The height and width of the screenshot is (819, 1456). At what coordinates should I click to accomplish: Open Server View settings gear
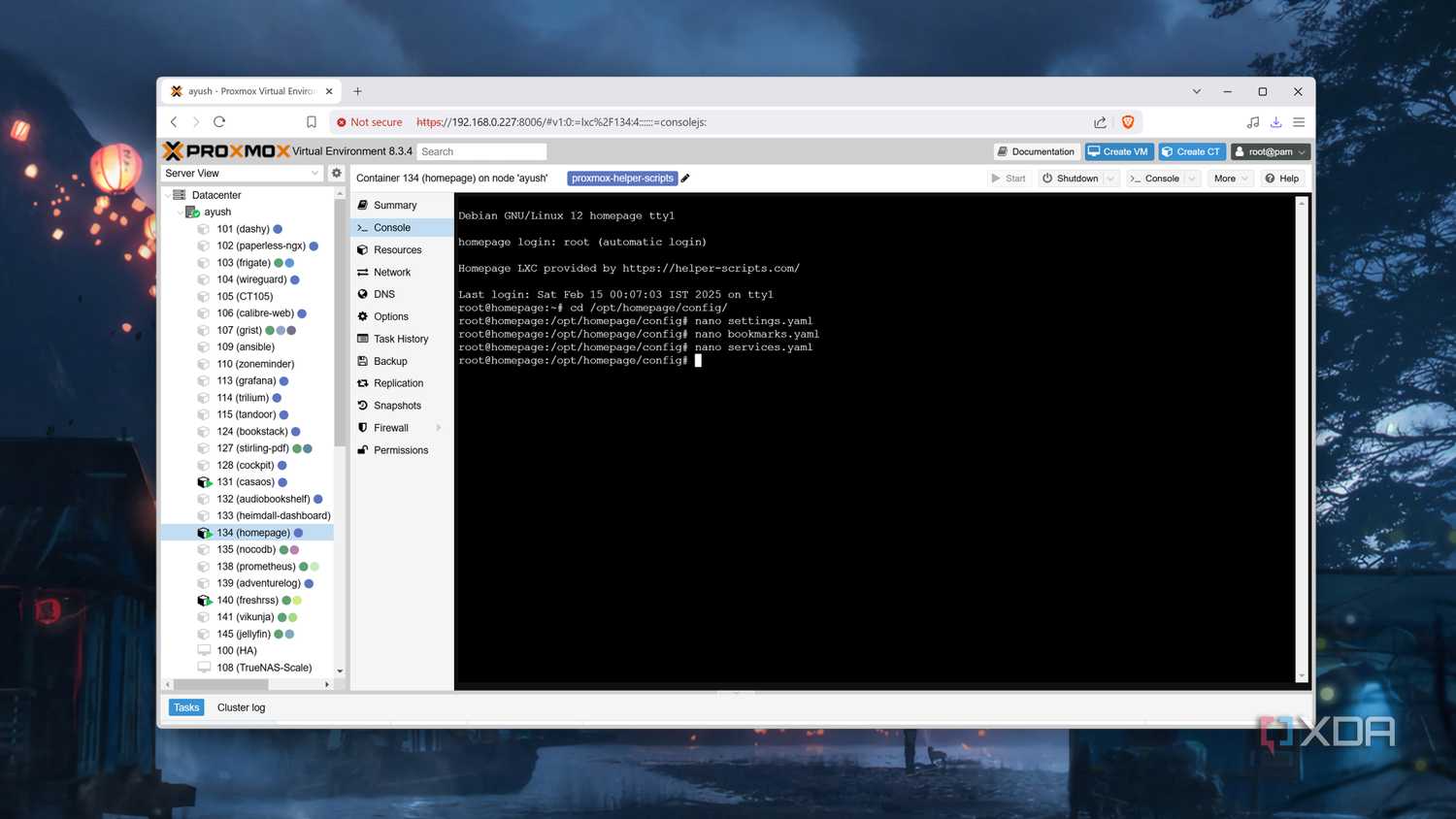tap(337, 173)
